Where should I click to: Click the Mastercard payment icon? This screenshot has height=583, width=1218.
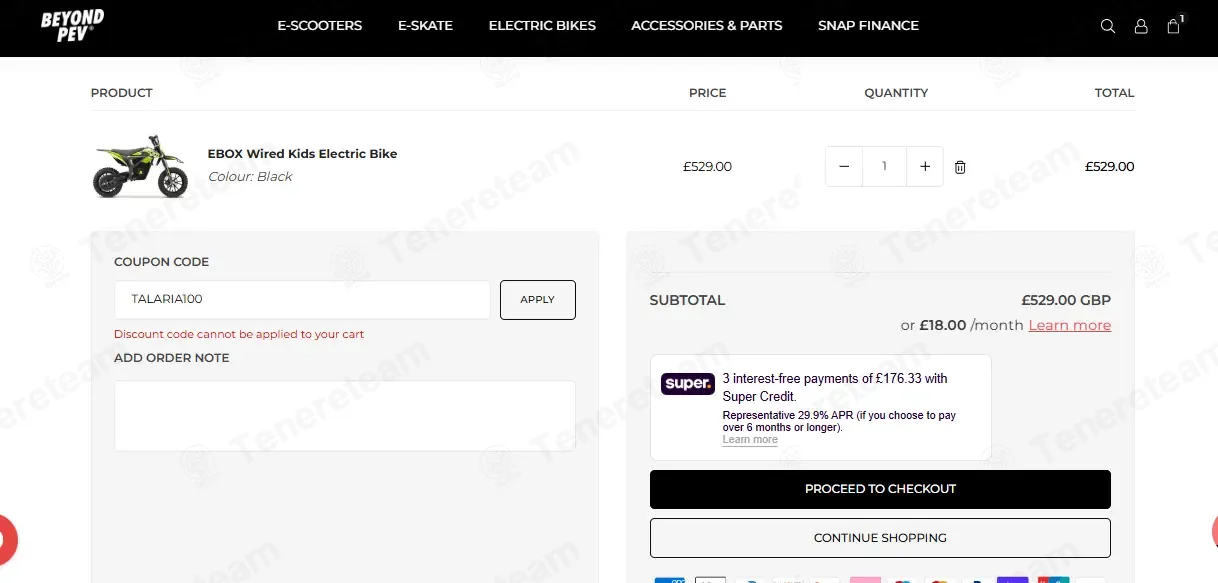(938, 580)
